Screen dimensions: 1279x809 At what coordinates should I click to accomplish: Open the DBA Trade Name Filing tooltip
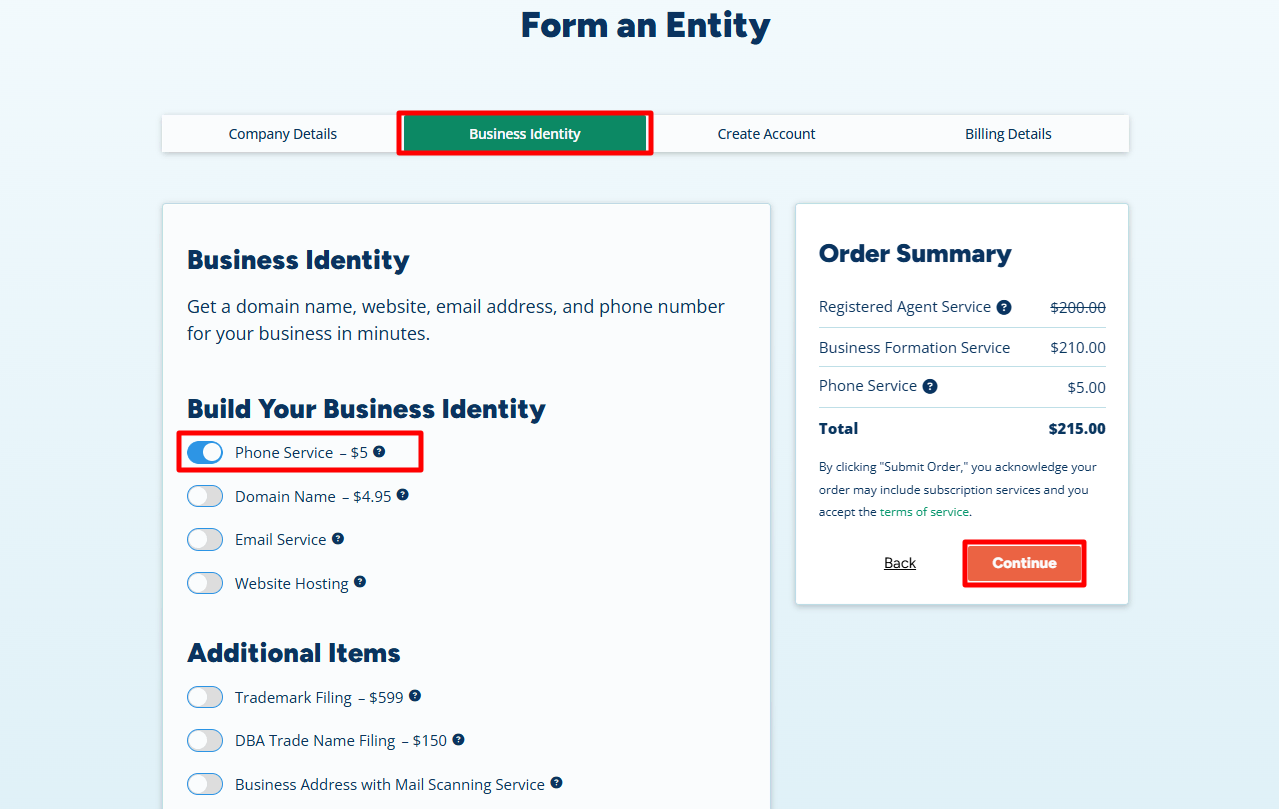[458, 738]
